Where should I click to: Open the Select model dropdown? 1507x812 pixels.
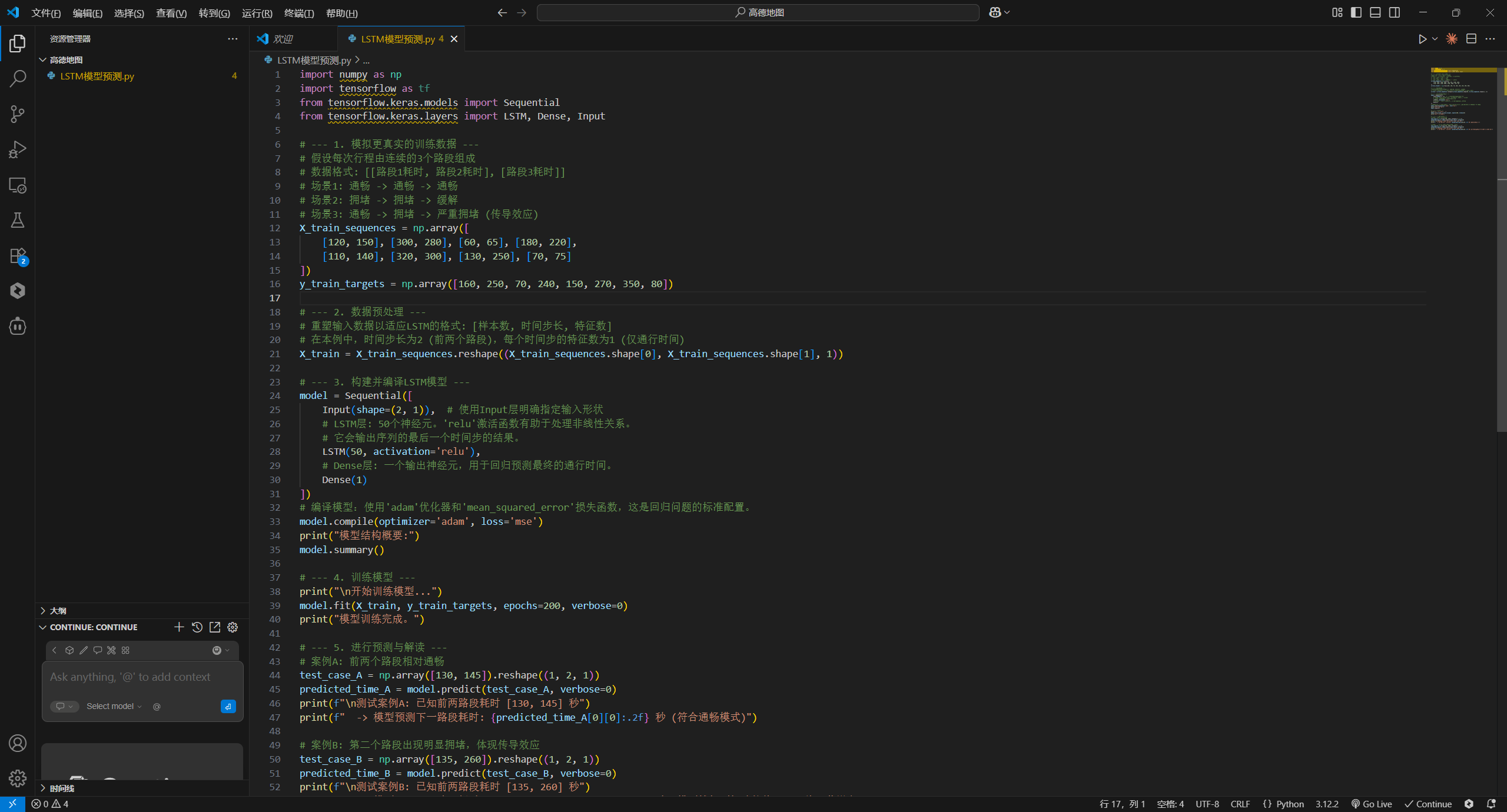[x=114, y=707]
